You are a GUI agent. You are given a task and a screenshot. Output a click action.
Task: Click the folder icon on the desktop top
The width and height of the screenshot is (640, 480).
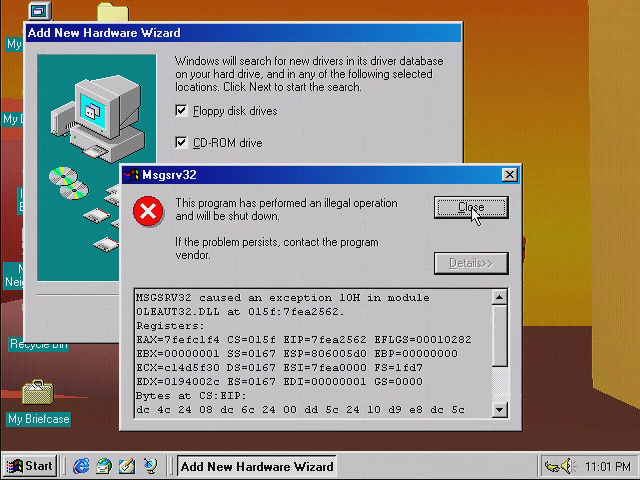tap(113, 12)
